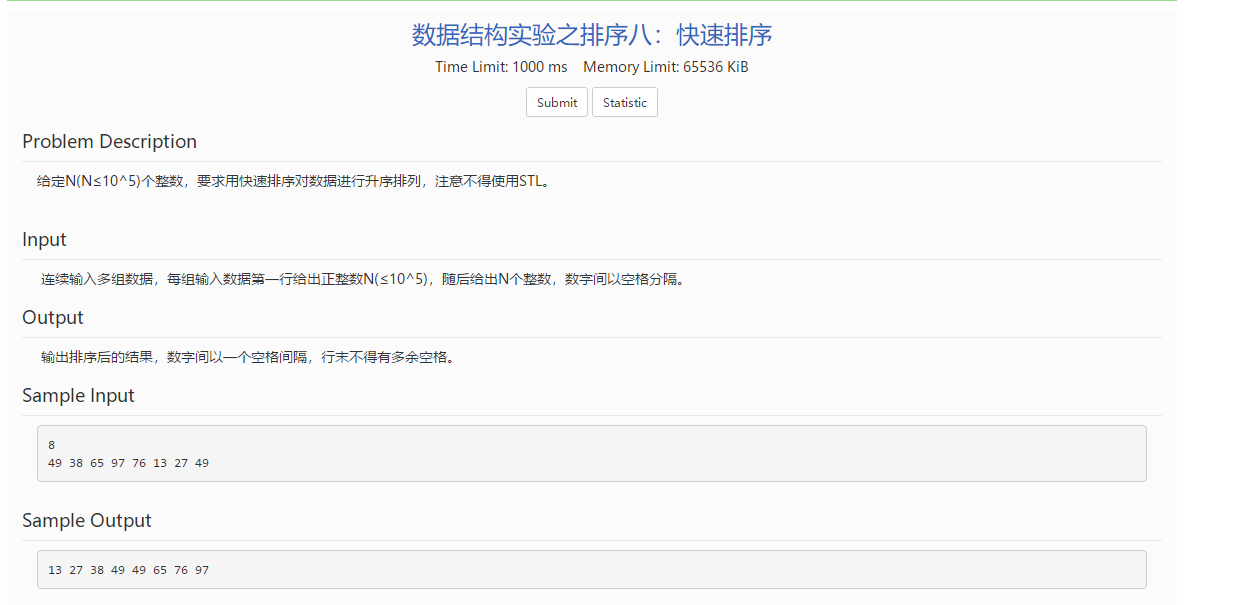
Task: Click the input description starting 连续输入多组数据
Action: [365, 279]
